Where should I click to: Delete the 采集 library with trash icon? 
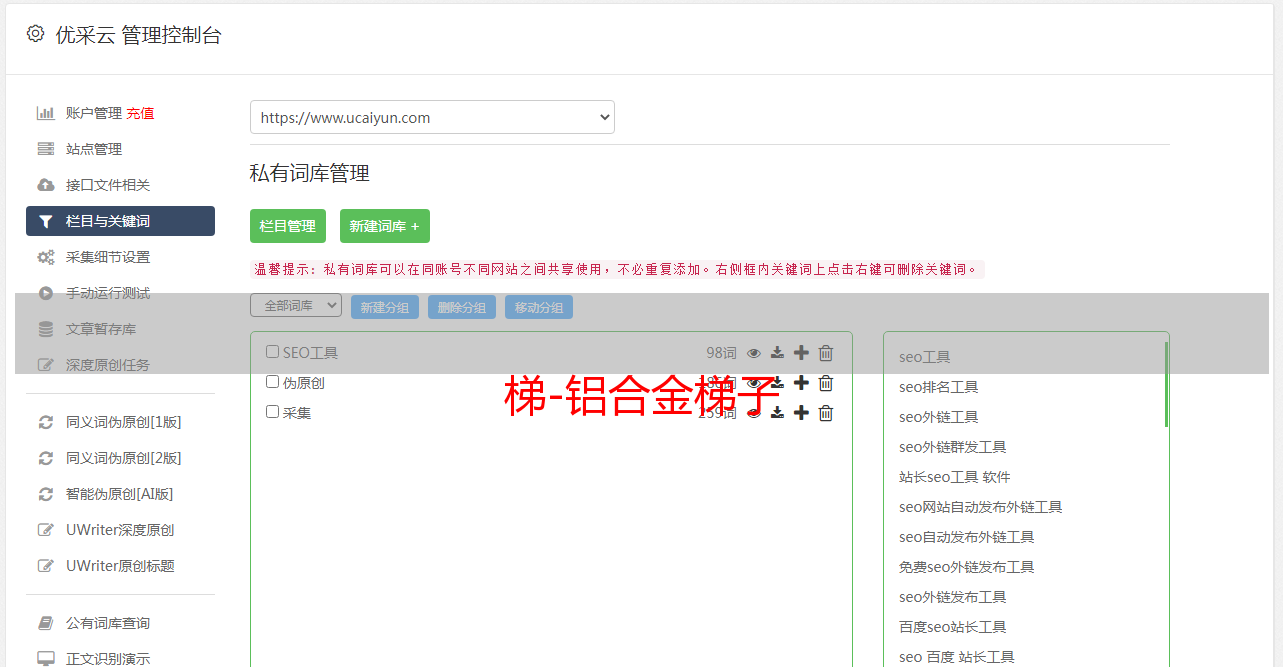coord(826,413)
